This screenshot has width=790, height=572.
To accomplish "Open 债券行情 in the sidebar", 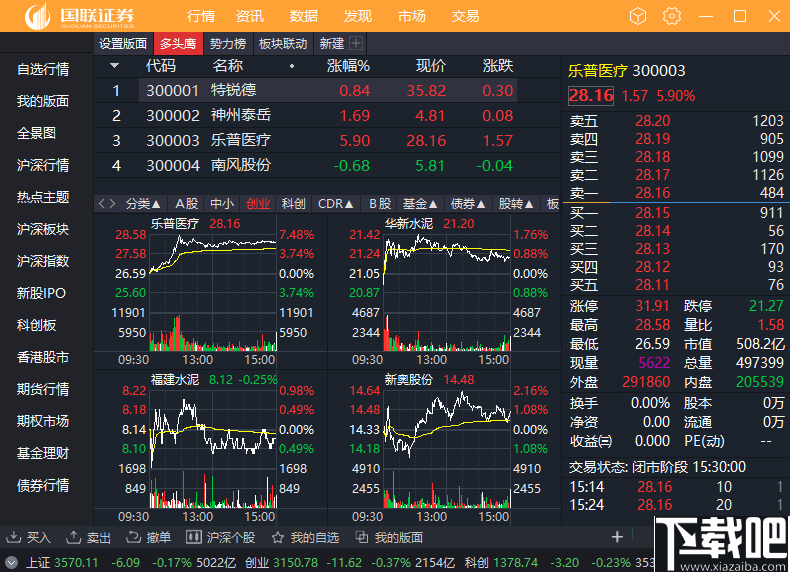I will pos(43,485).
